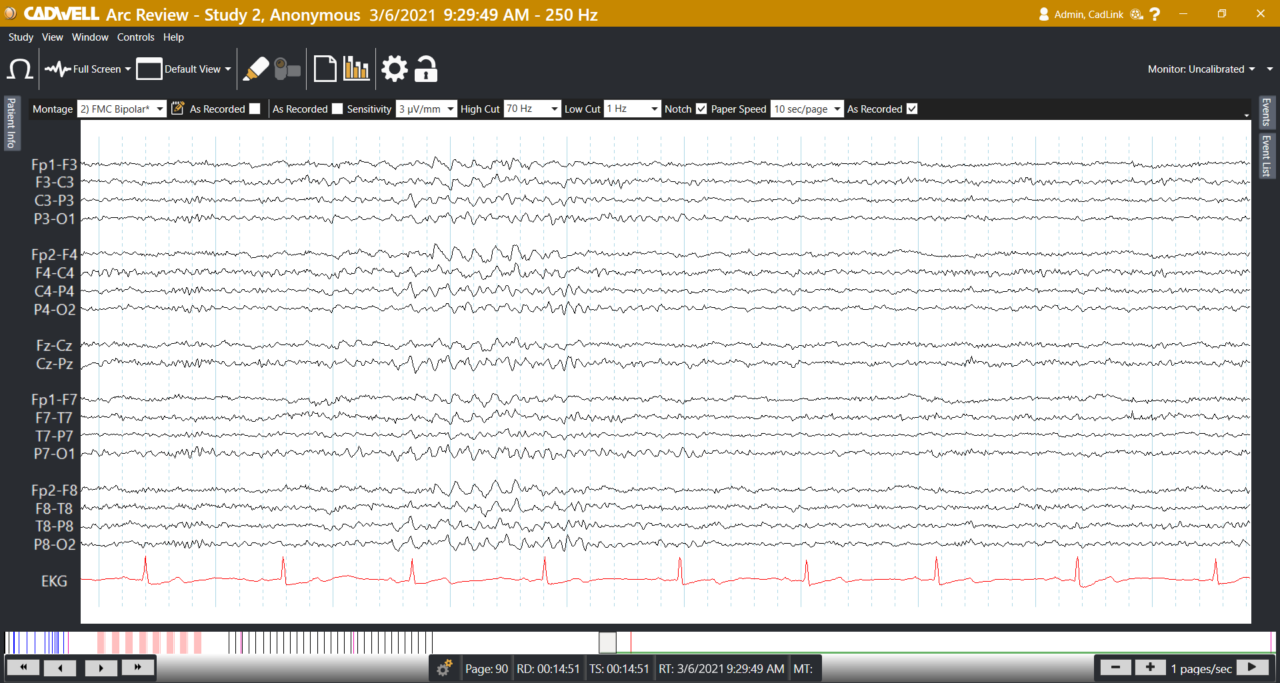
Task: Switch to the Event List tab
Action: point(1266,156)
